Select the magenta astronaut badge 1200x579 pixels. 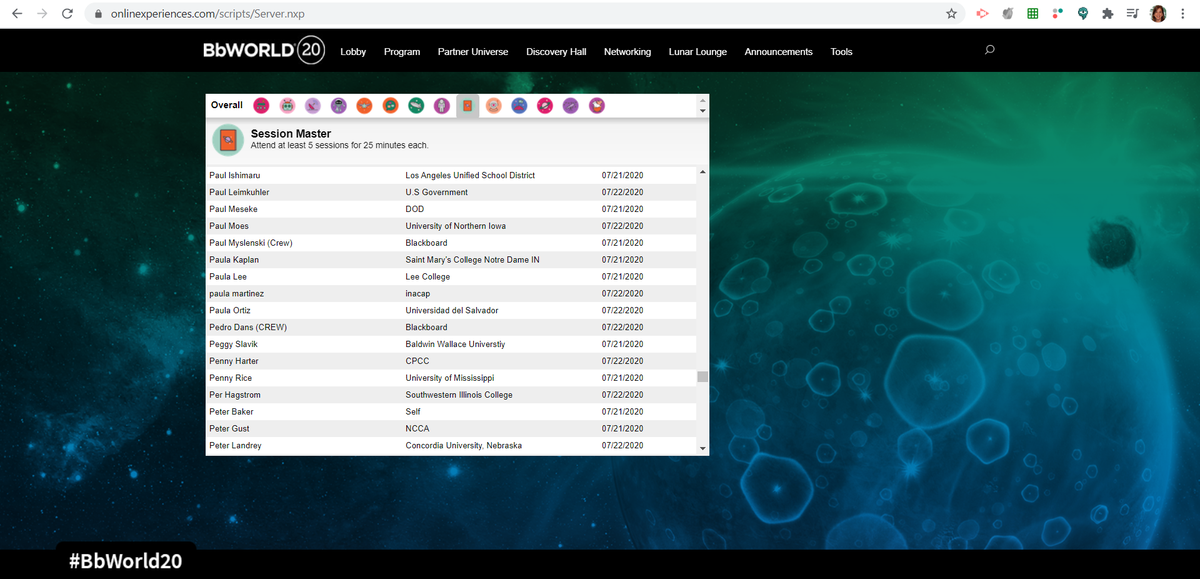click(x=442, y=105)
